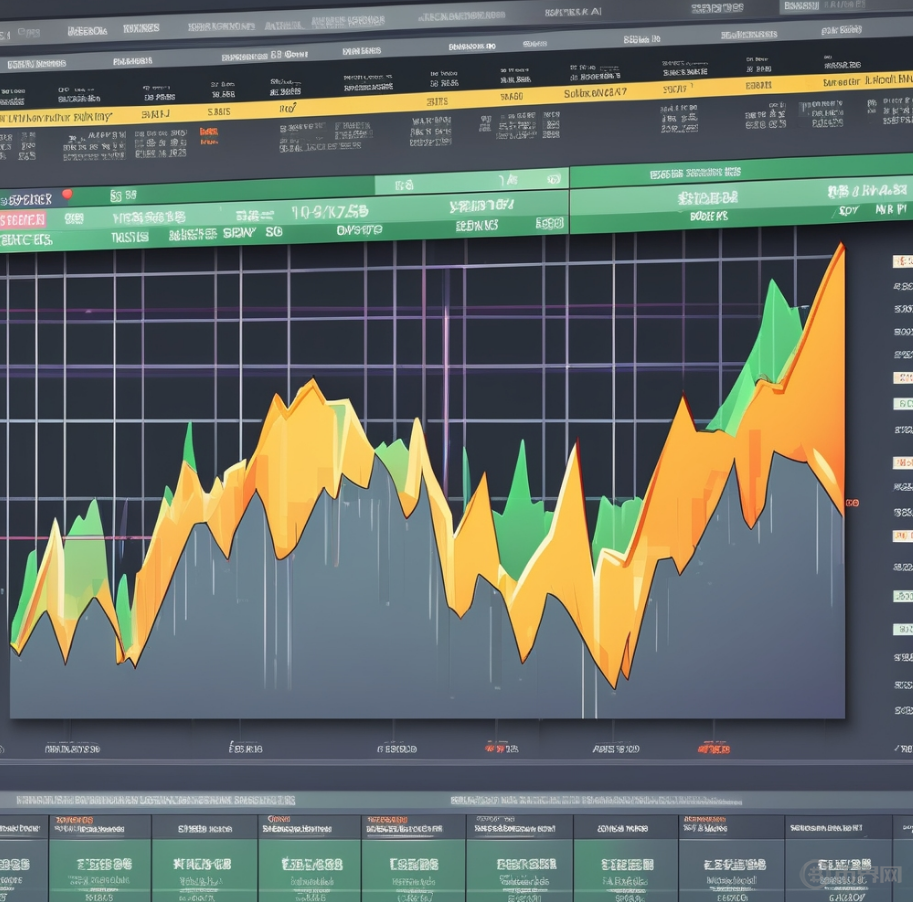Select the topmost orange price label on right axis
913x902 pixels.
[x=902, y=262]
